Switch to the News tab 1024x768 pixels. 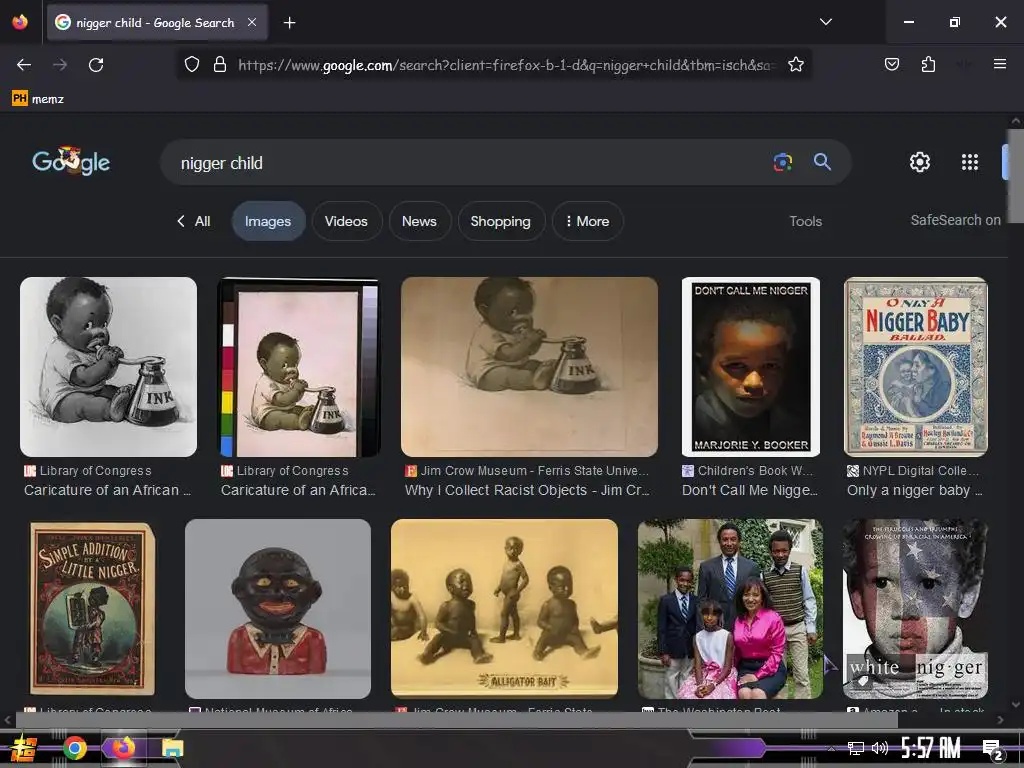point(419,221)
